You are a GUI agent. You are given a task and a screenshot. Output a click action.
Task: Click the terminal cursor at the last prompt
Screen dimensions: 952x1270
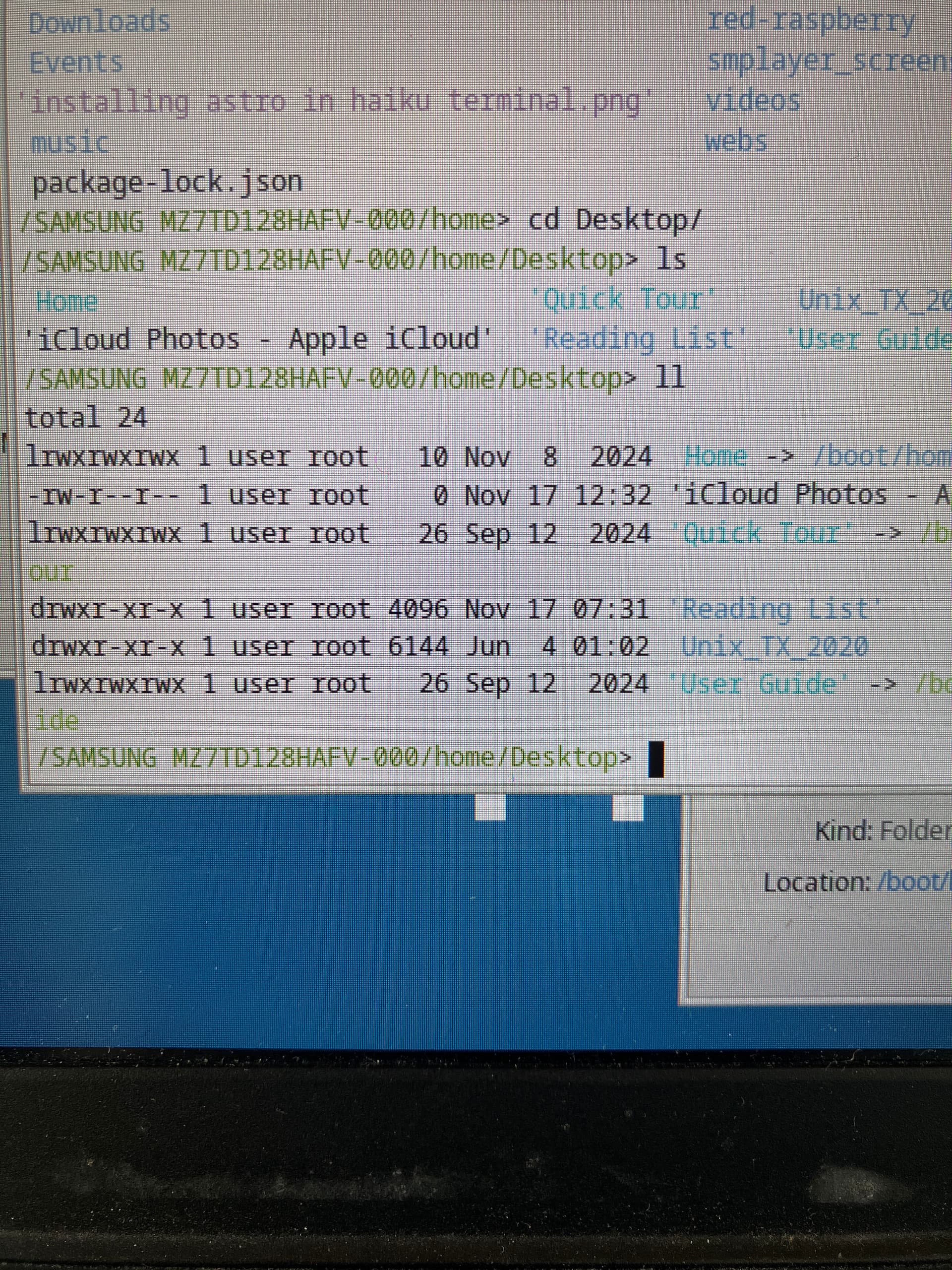pyautogui.click(x=655, y=759)
